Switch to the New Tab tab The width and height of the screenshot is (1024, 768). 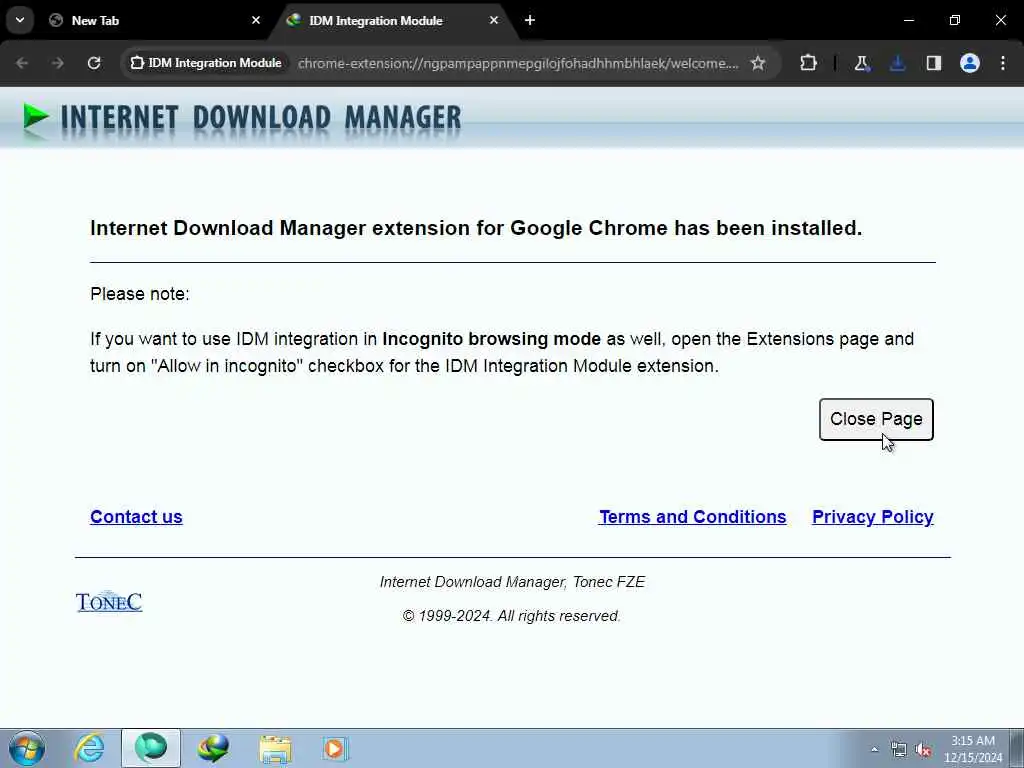point(155,21)
